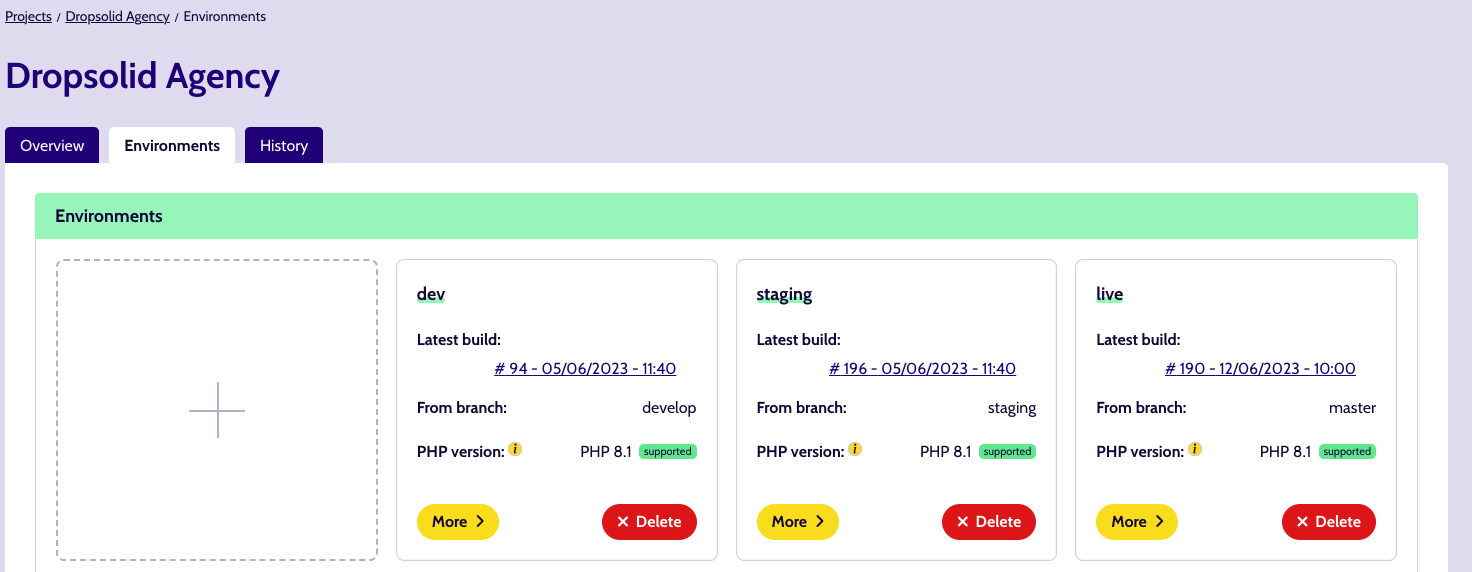Open More options for staging environment
Viewport: 1472px width, 572px height.
(x=798, y=521)
